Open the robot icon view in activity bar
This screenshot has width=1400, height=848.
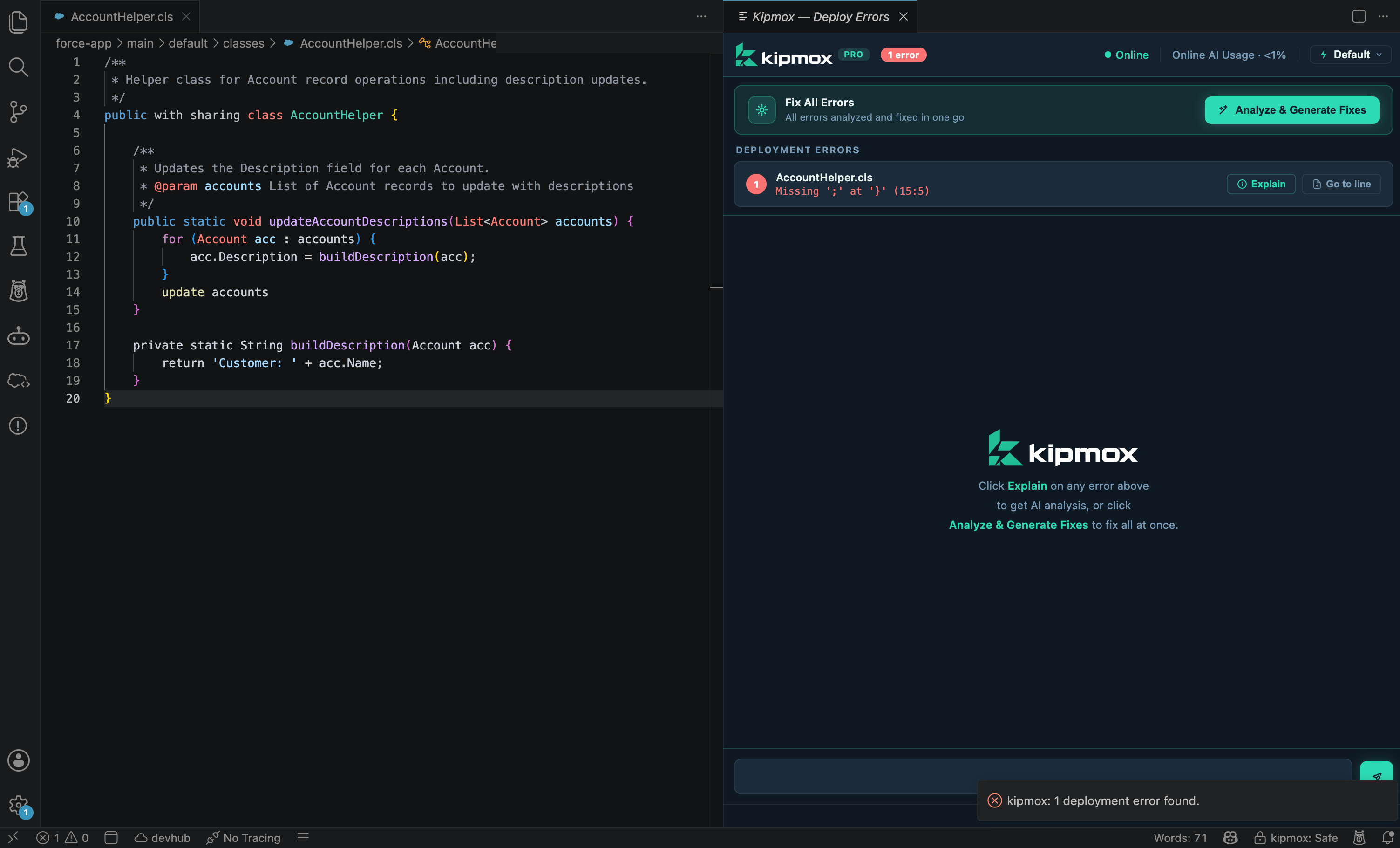tap(18, 336)
